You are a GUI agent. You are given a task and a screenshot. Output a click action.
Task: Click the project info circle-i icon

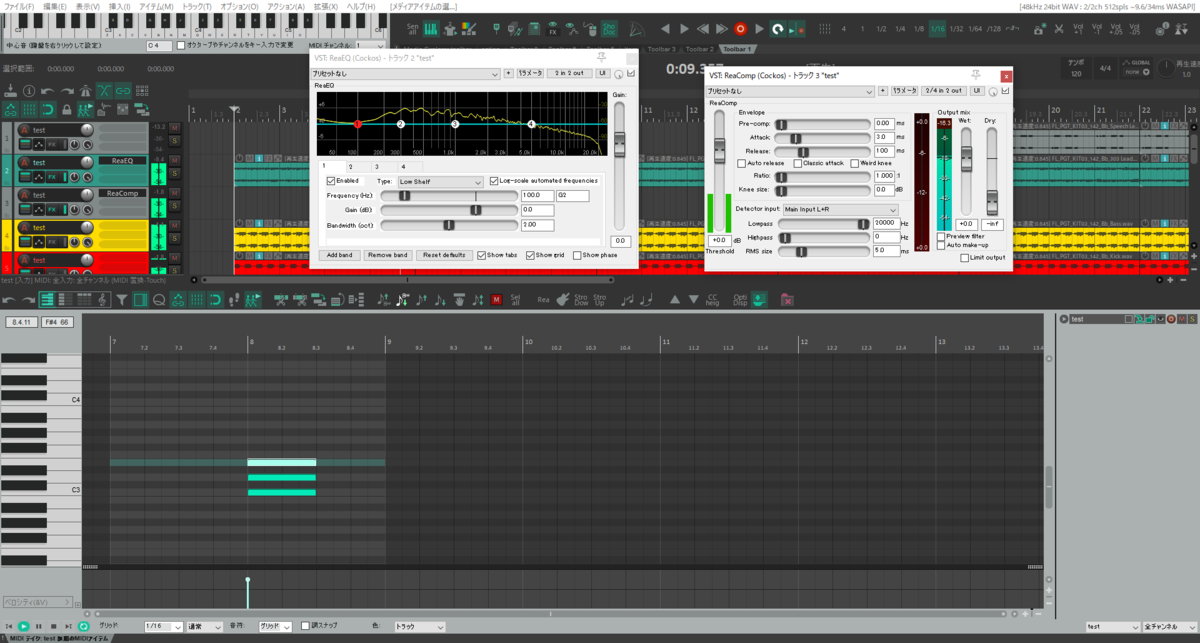[29, 91]
